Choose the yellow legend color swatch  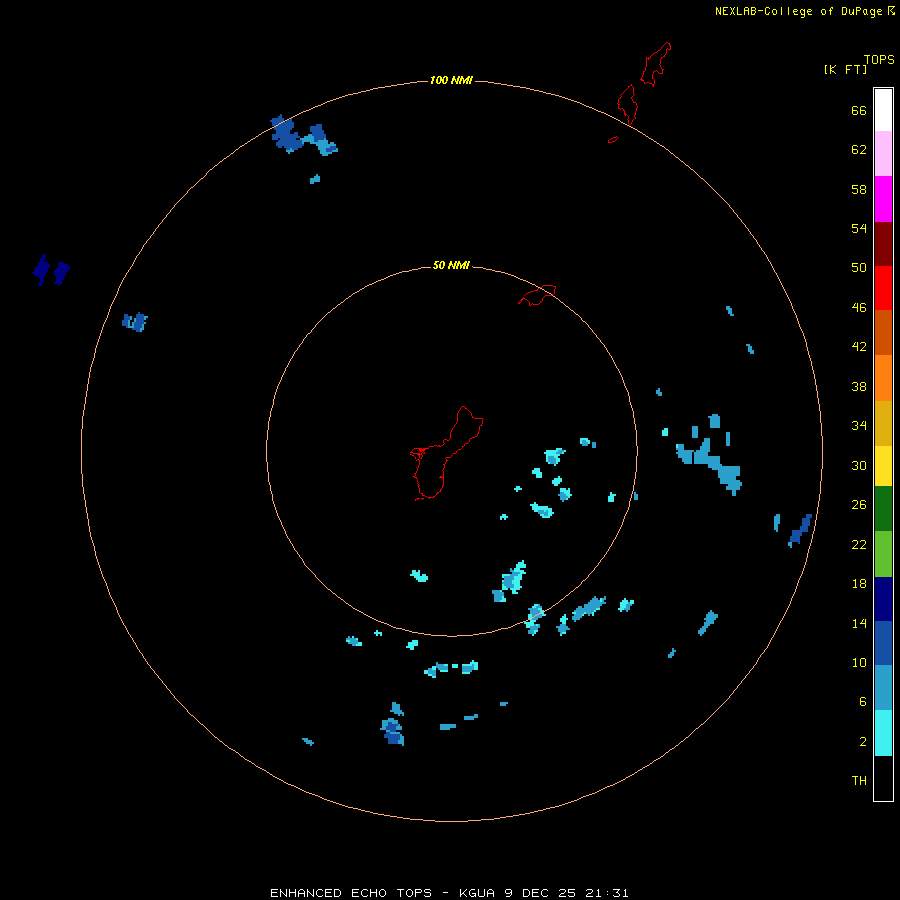[x=883, y=466]
